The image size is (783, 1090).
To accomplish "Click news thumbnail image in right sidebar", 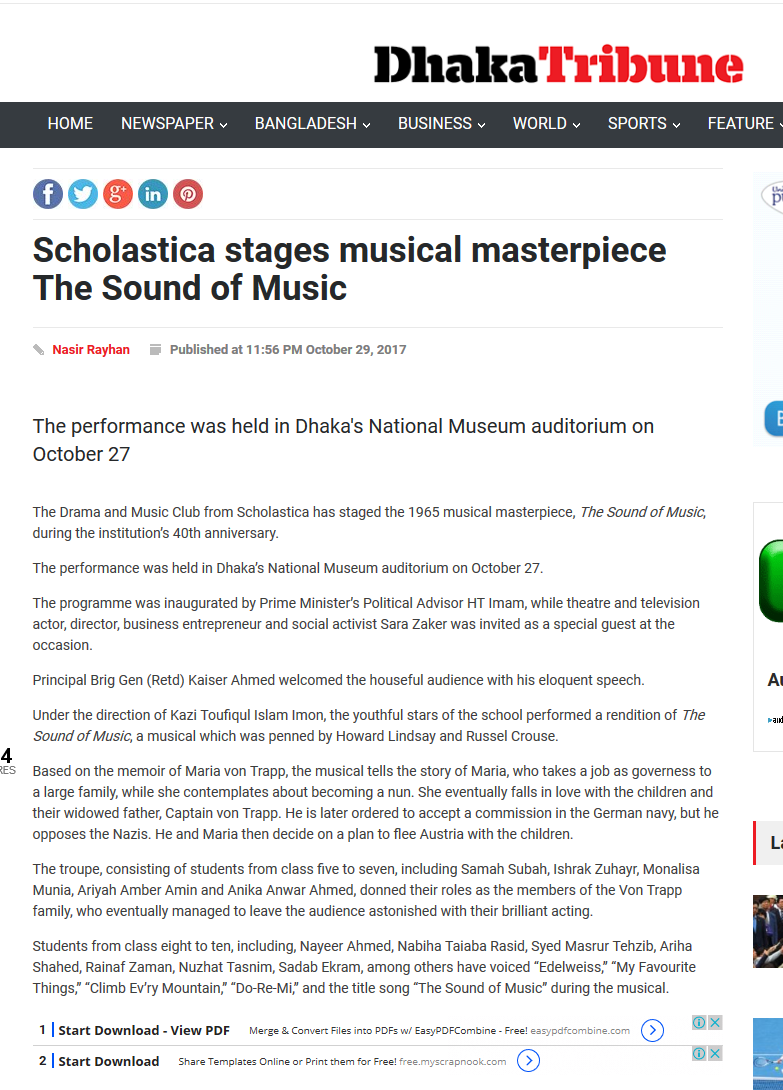I will coord(768,932).
